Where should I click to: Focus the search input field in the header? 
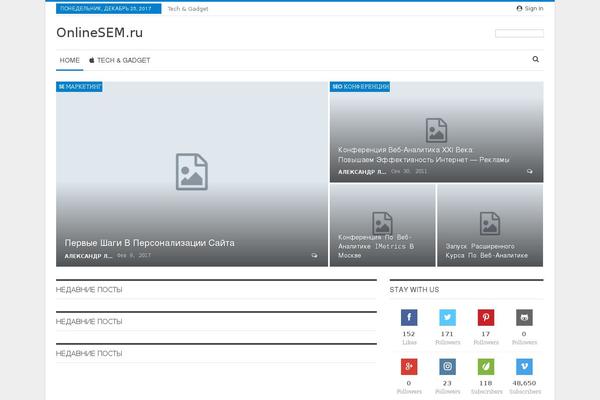(x=519, y=33)
